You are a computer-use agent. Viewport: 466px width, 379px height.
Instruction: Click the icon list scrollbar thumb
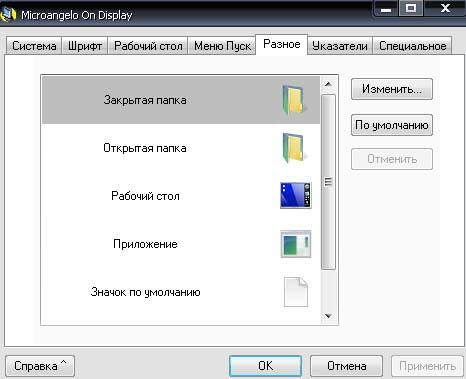click(x=328, y=182)
